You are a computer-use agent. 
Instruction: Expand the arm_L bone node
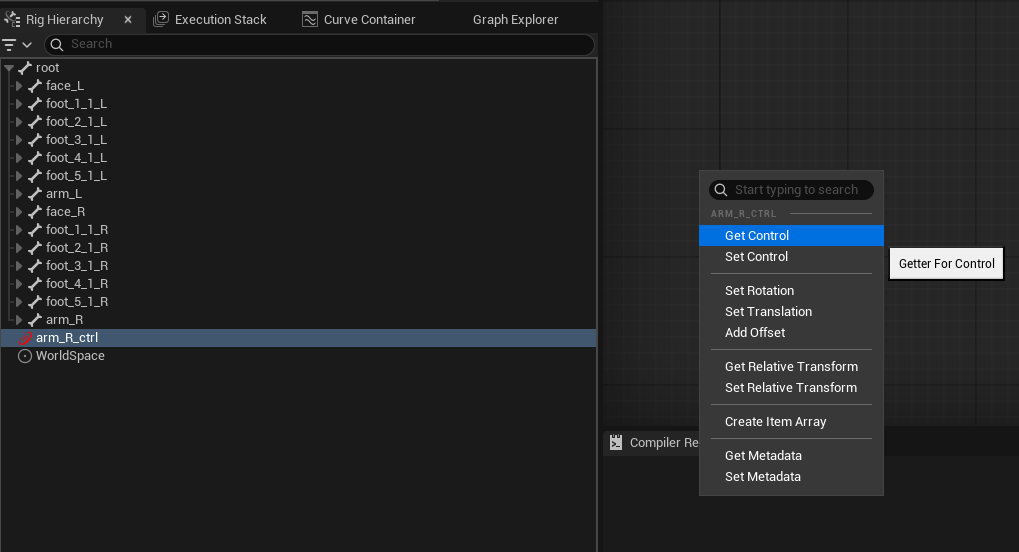click(19, 194)
